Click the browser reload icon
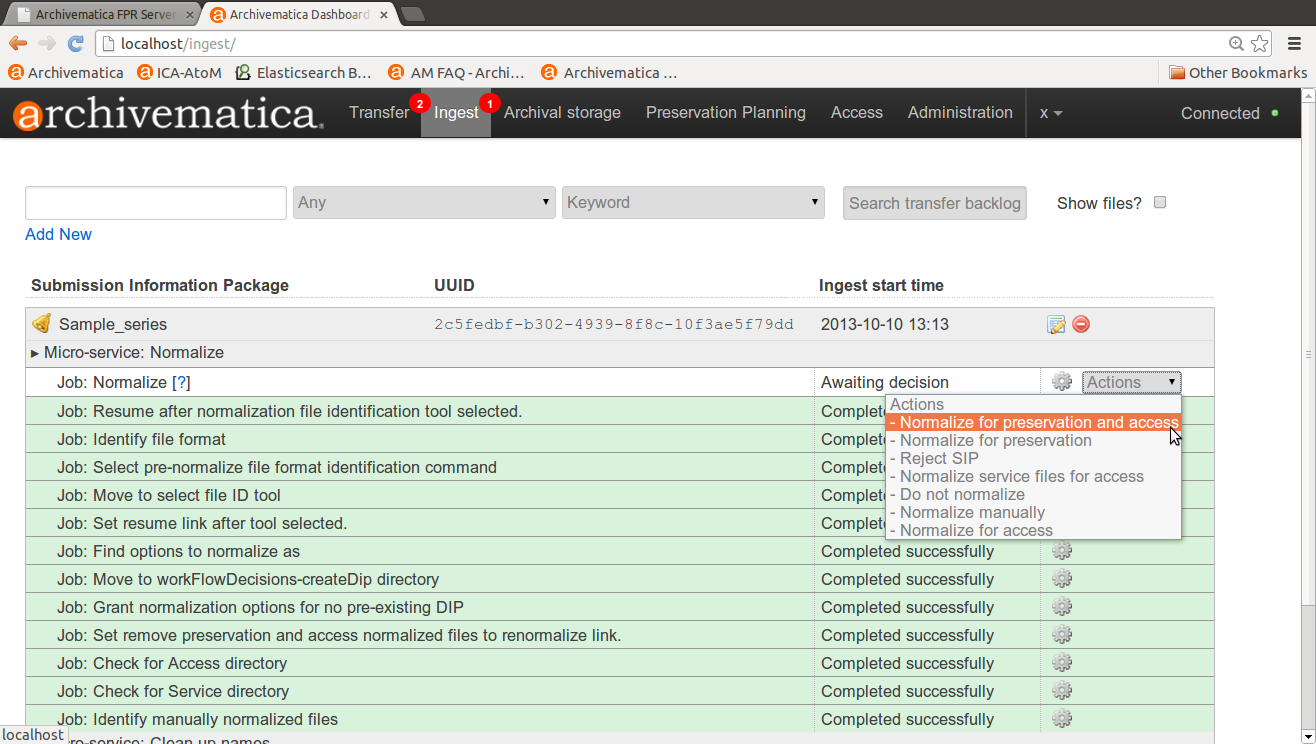The image size is (1316, 744). pos(75,44)
